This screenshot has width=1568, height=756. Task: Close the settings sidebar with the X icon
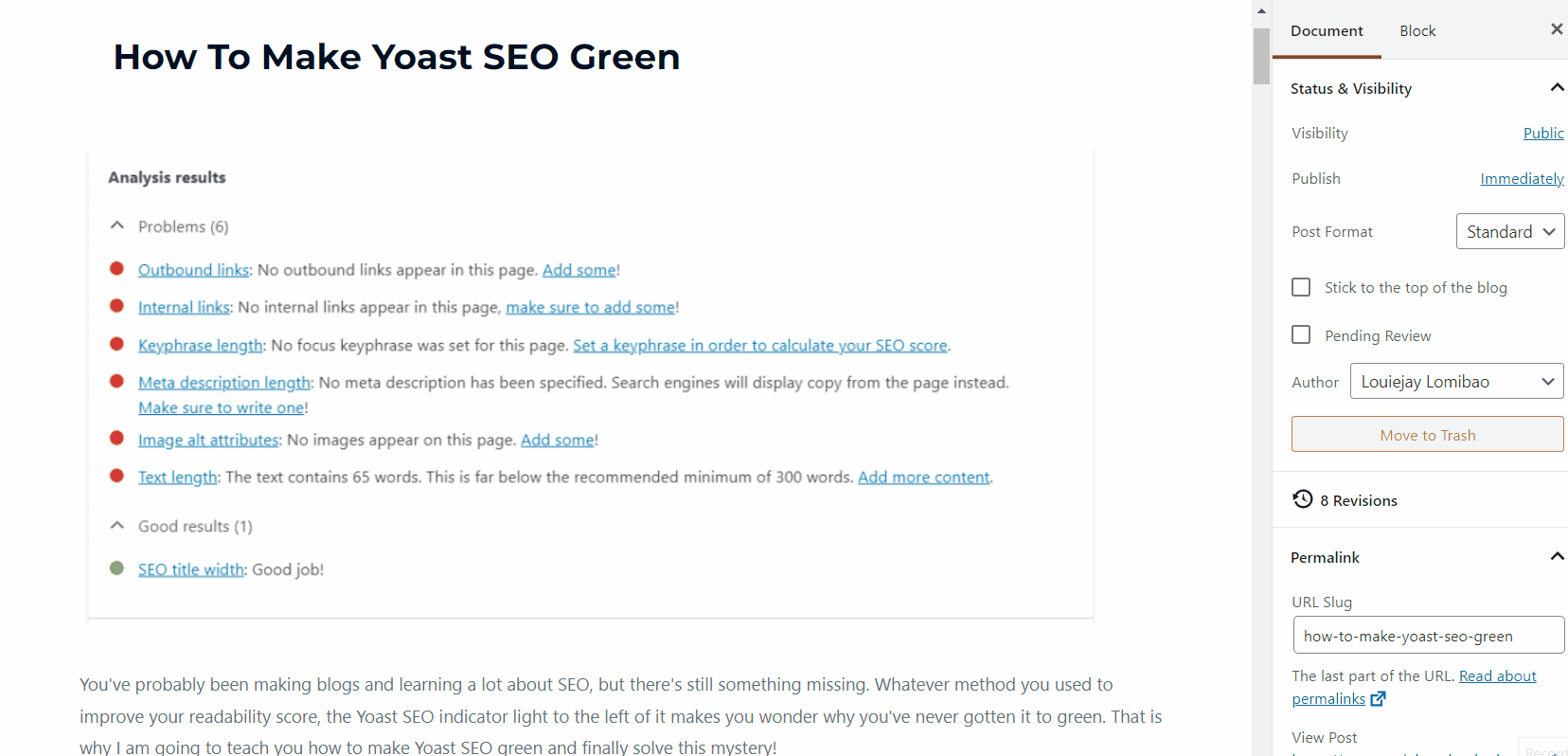[1557, 29]
